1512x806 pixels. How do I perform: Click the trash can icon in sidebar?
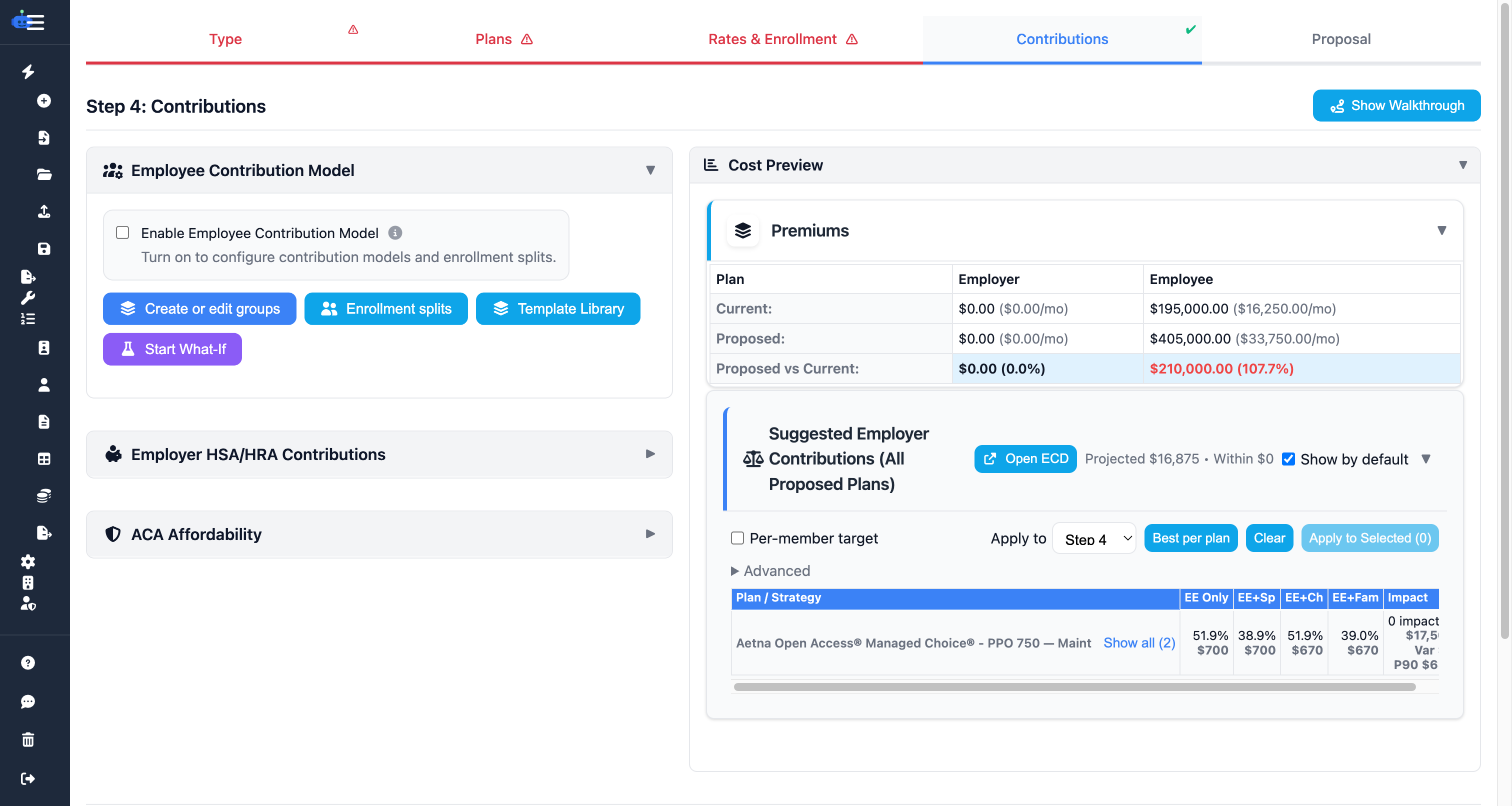[28, 740]
